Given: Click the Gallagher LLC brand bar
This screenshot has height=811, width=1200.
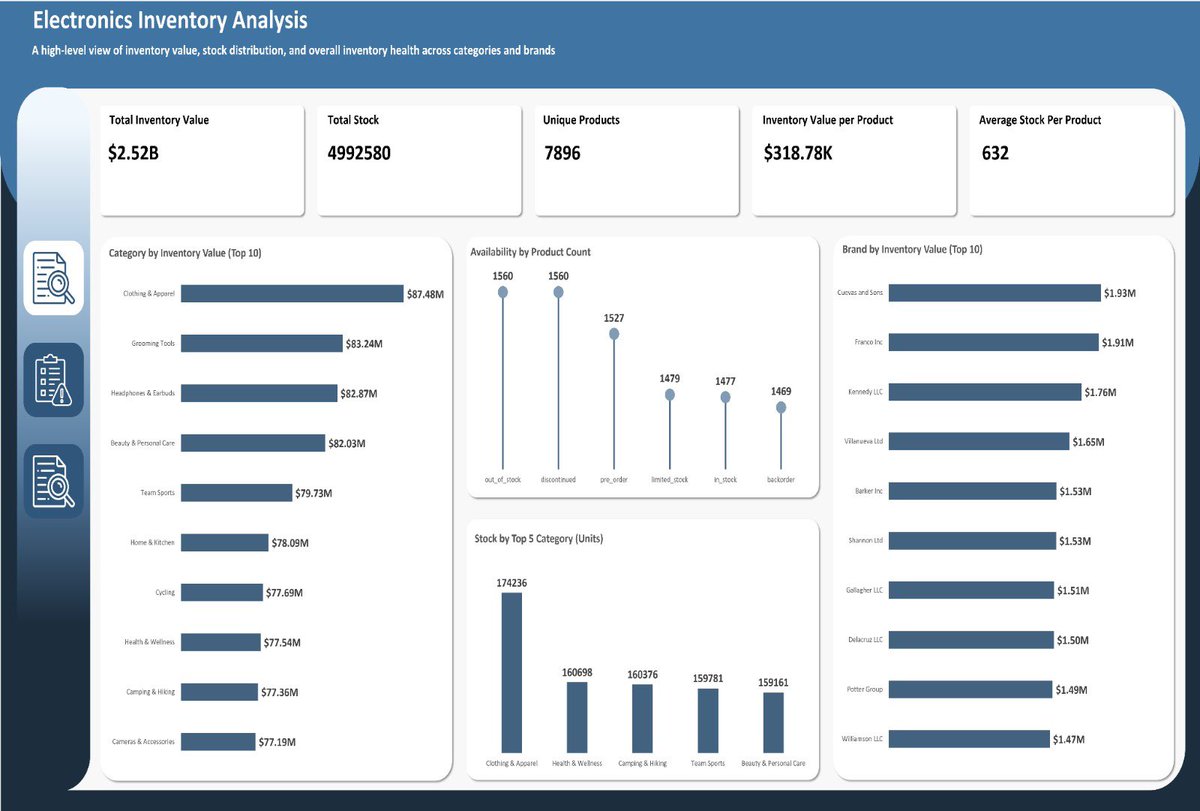Looking at the screenshot, I should click(x=971, y=590).
